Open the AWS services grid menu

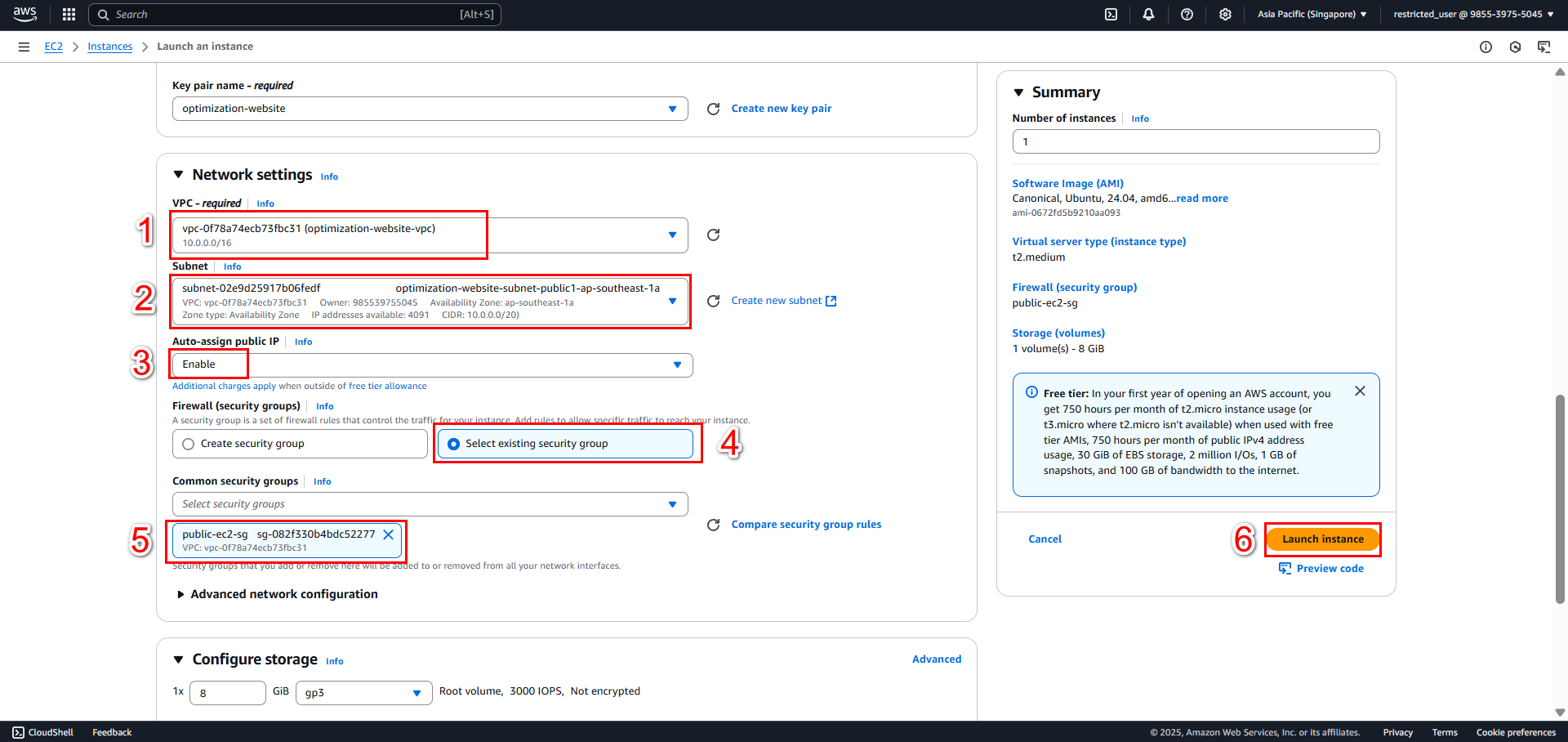[x=69, y=14]
